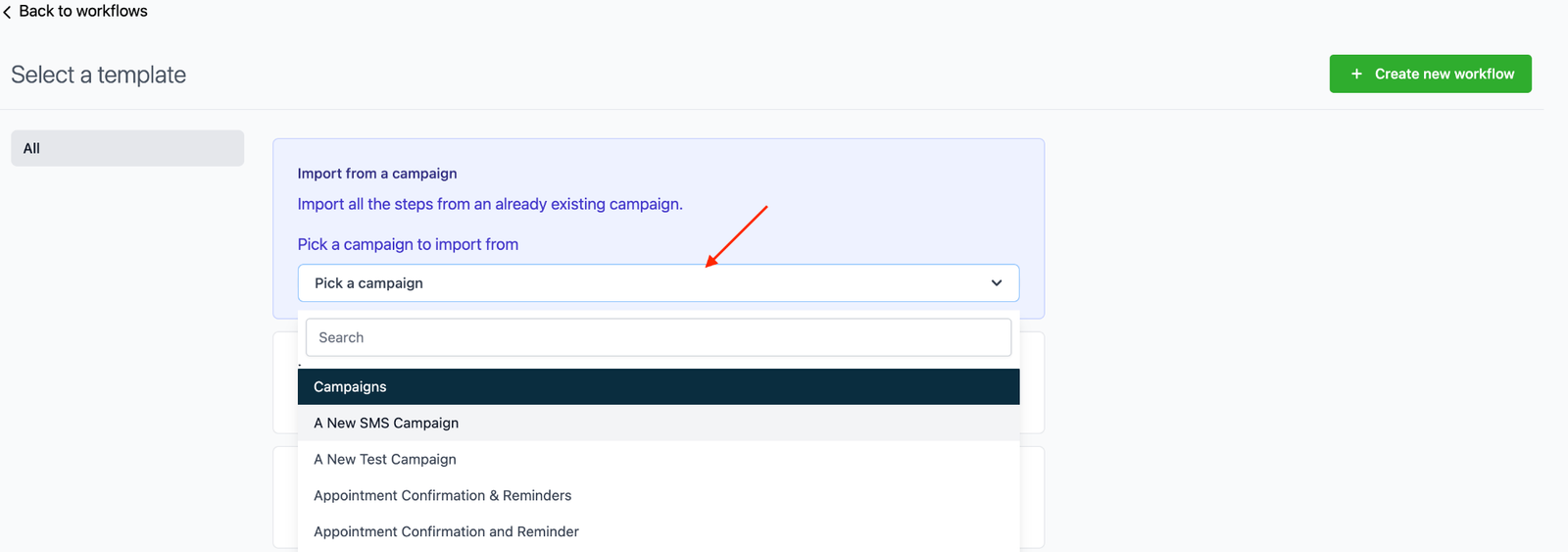Screen dimensions: 1568x552
Task: Select the All template category
Action: coord(127,148)
